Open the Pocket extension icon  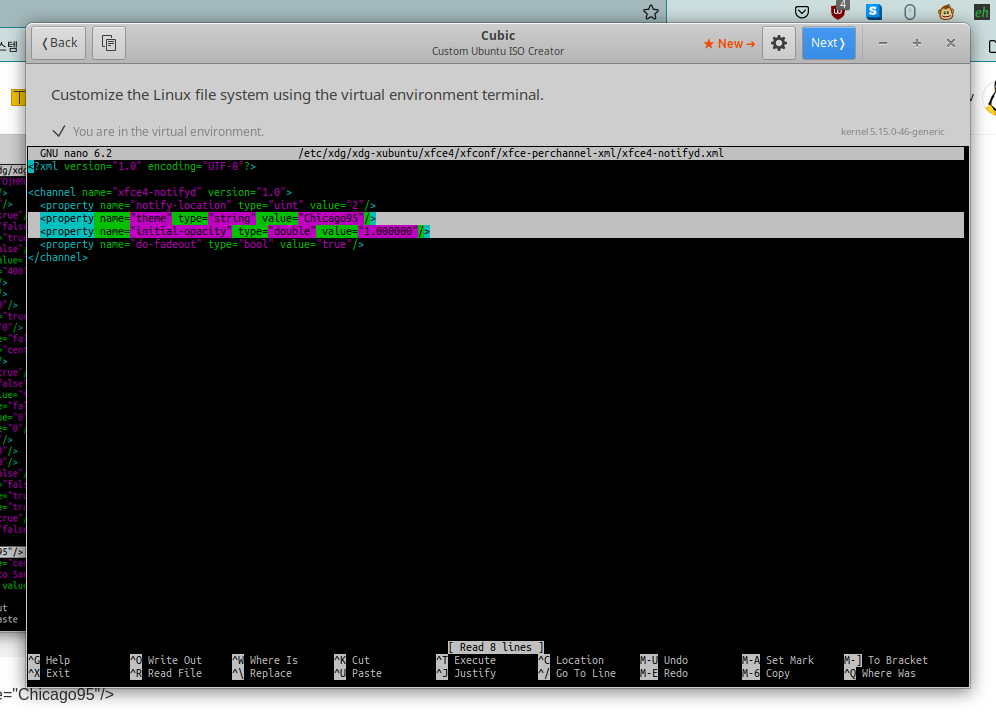(802, 12)
